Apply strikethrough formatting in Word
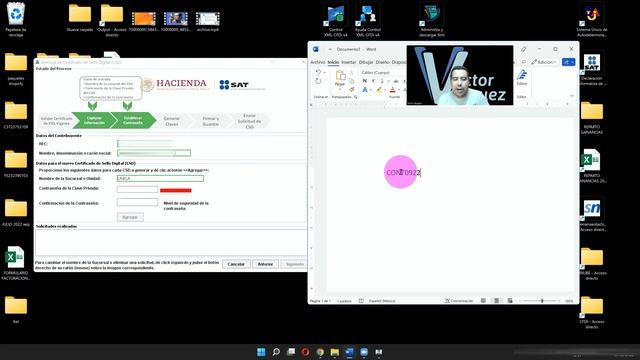The width and height of the screenshot is (640, 360). [x=396, y=81]
